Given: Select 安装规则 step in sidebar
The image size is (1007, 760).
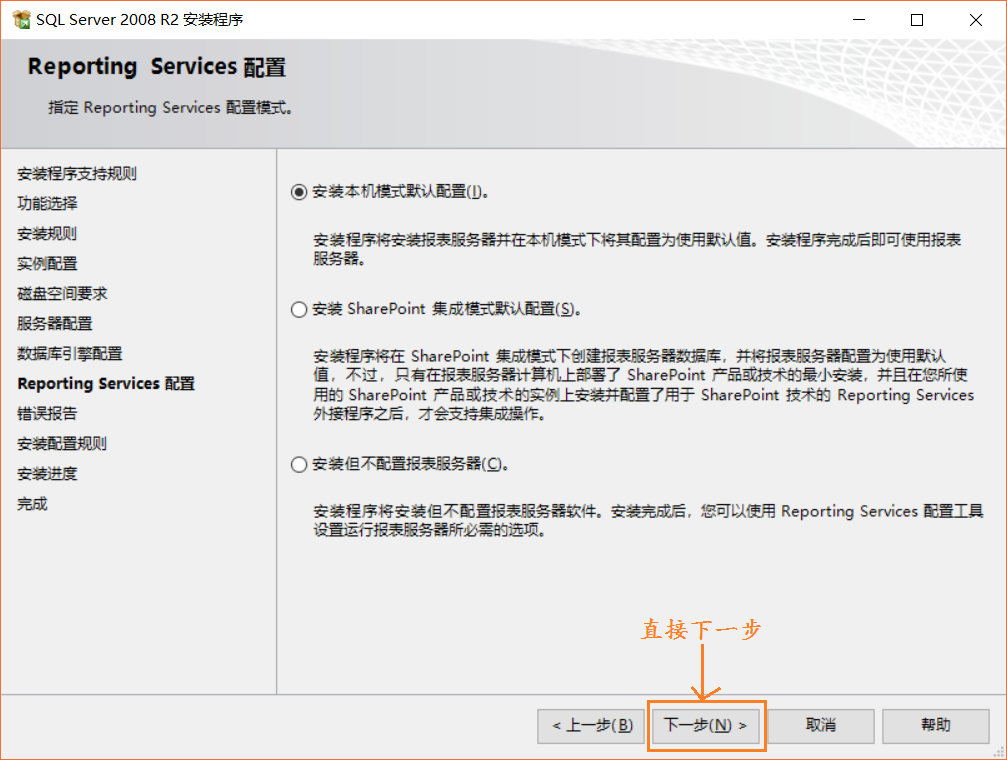Looking at the screenshot, I should (48, 234).
